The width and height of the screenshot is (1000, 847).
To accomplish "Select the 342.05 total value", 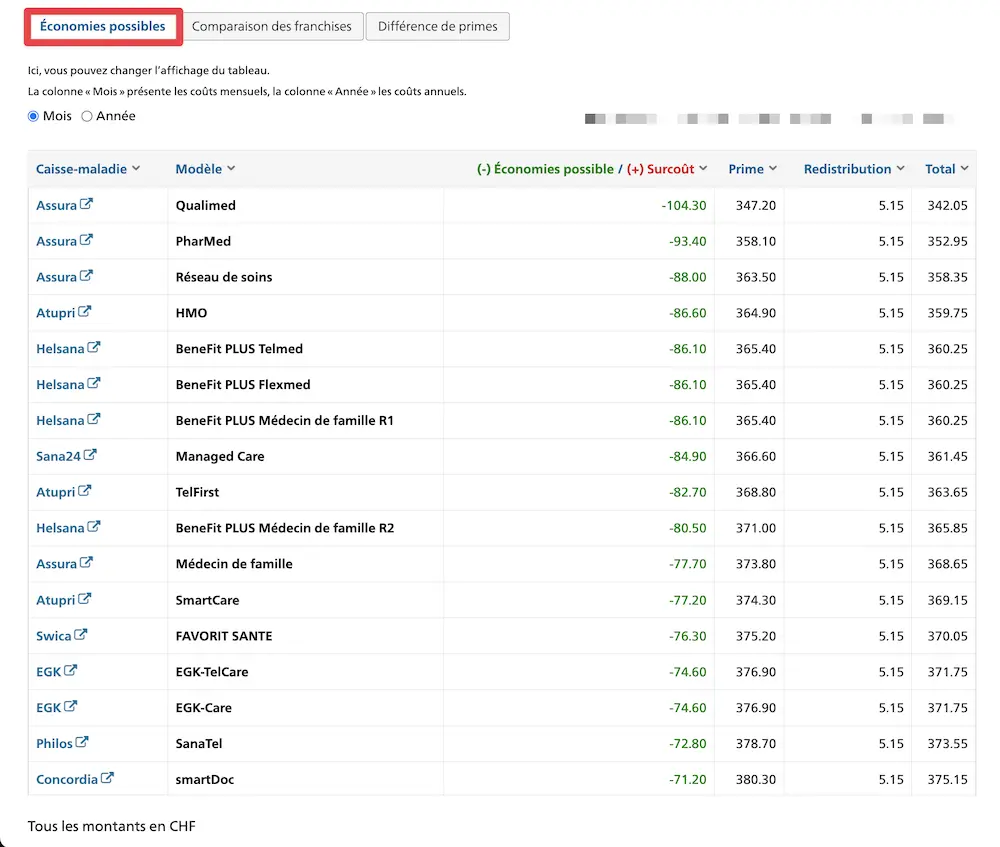I will pyautogui.click(x=947, y=205).
